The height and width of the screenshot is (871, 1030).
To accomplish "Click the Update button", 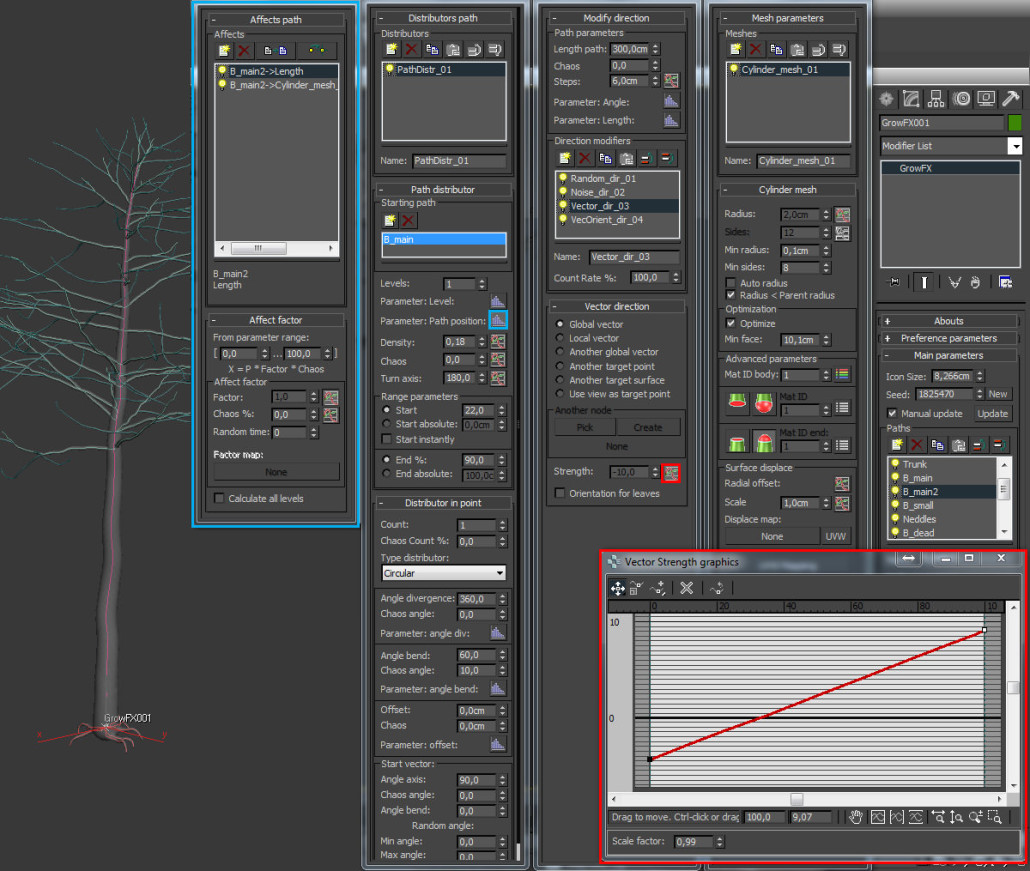I will coord(992,413).
